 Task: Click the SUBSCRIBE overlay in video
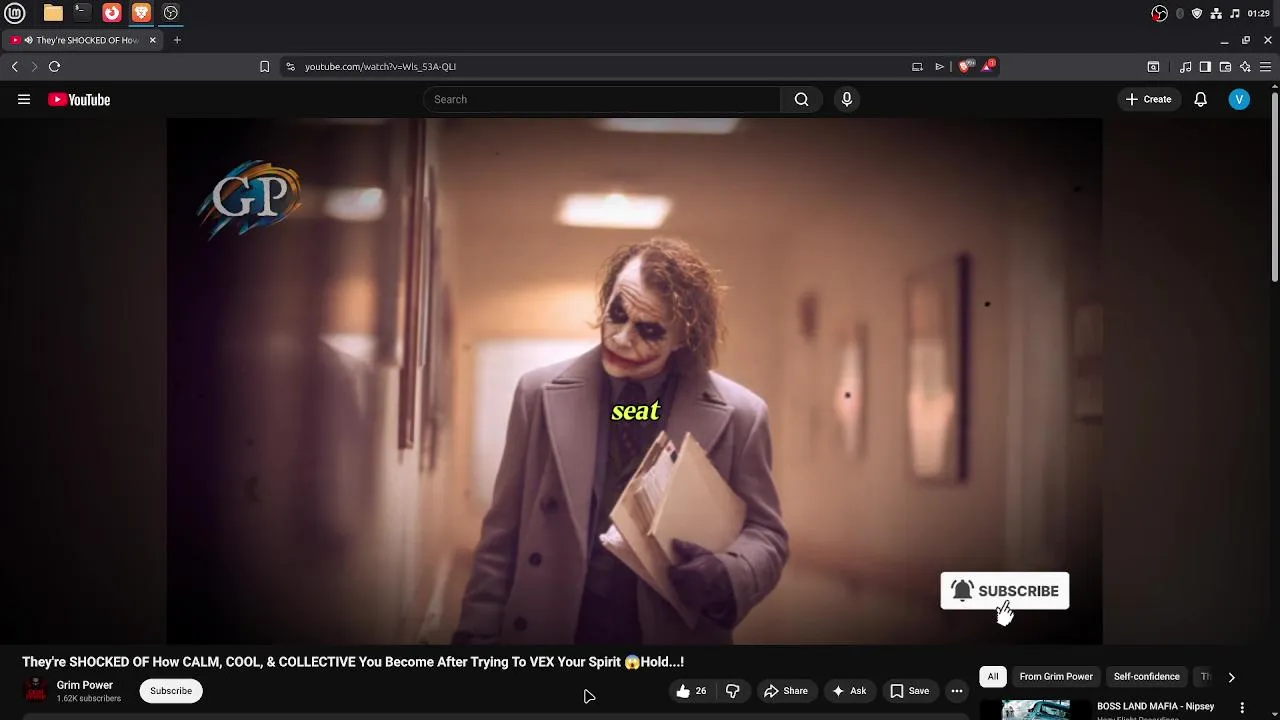(1005, 591)
